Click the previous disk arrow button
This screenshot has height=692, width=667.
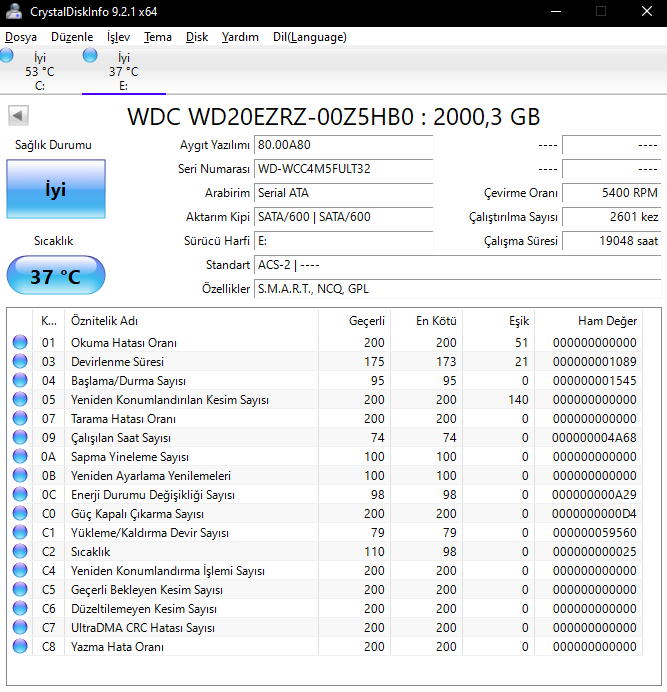click(18, 116)
